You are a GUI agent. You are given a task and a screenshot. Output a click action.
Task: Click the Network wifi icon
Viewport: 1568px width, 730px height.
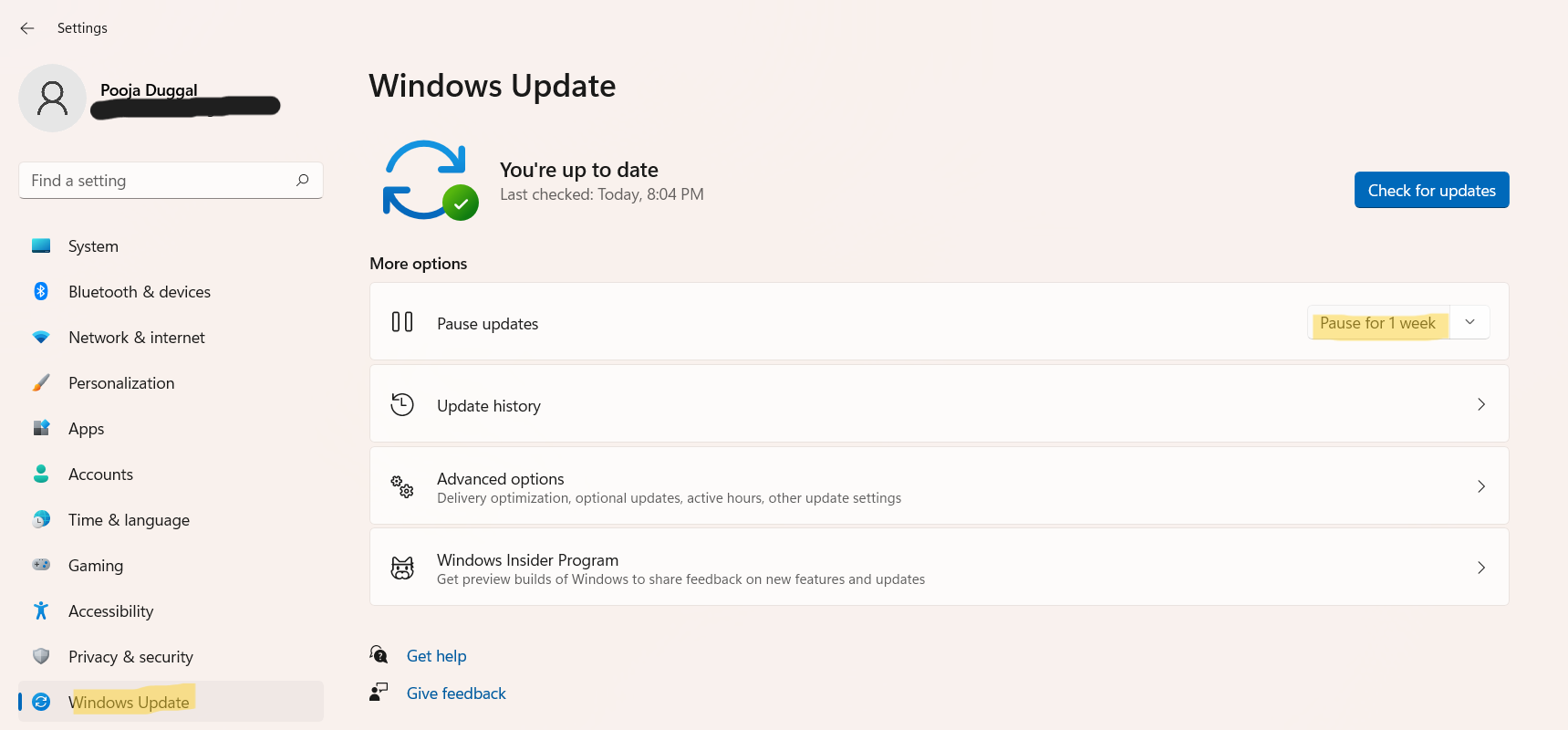[41, 337]
